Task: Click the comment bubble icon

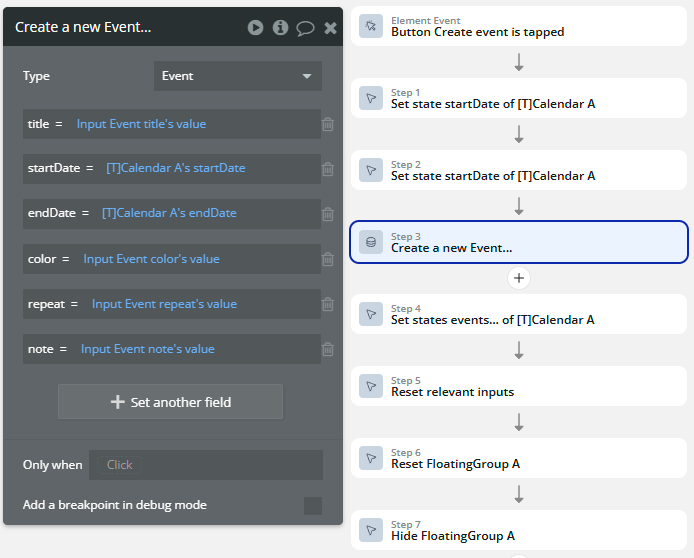Action: coord(306,27)
